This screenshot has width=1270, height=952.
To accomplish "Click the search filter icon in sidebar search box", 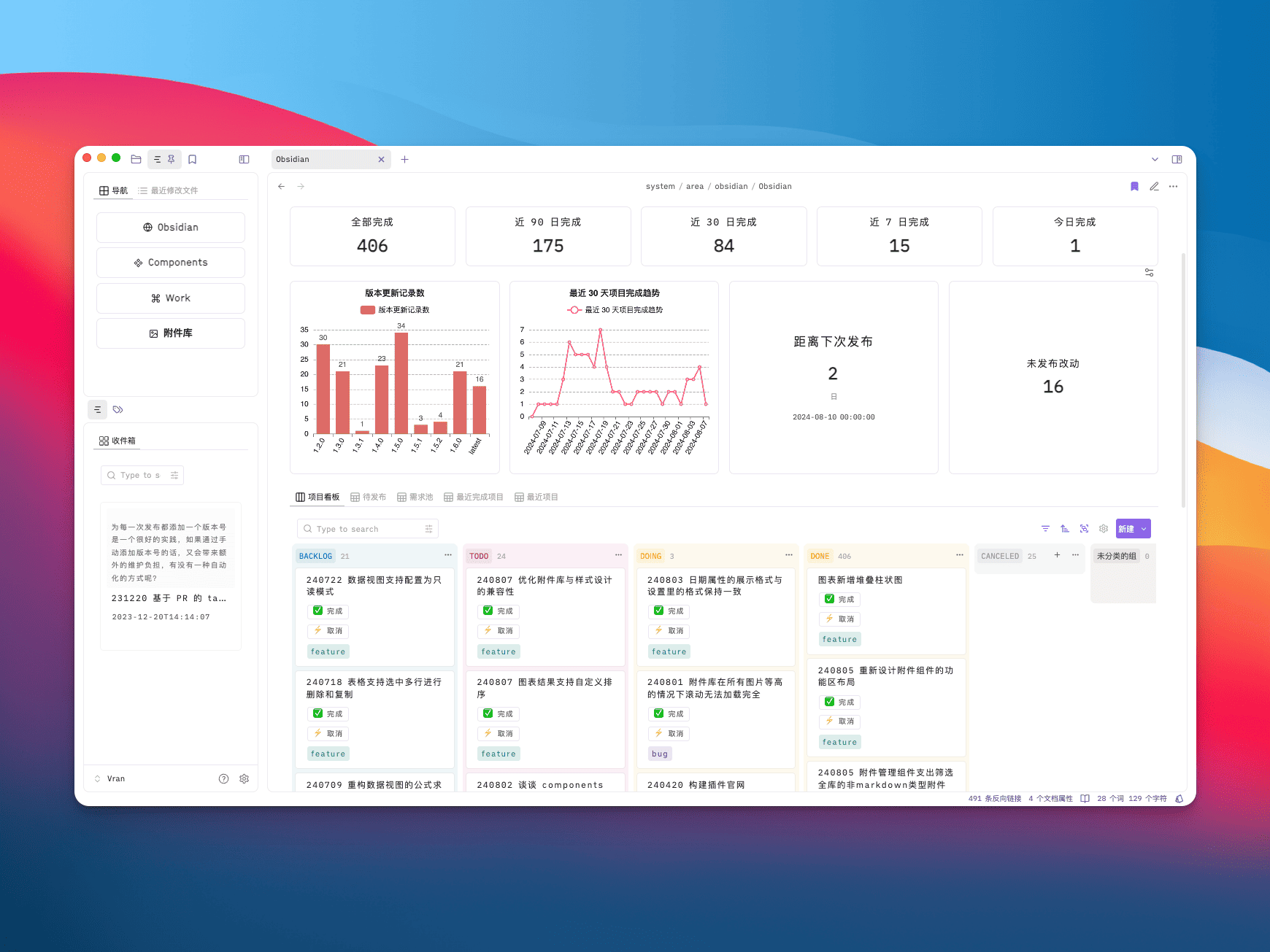I will 174,475.
